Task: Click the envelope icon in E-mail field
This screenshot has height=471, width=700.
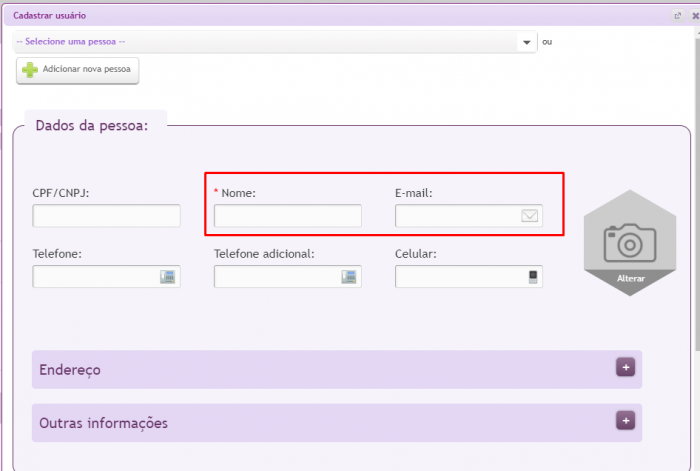Action: pos(530,216)
